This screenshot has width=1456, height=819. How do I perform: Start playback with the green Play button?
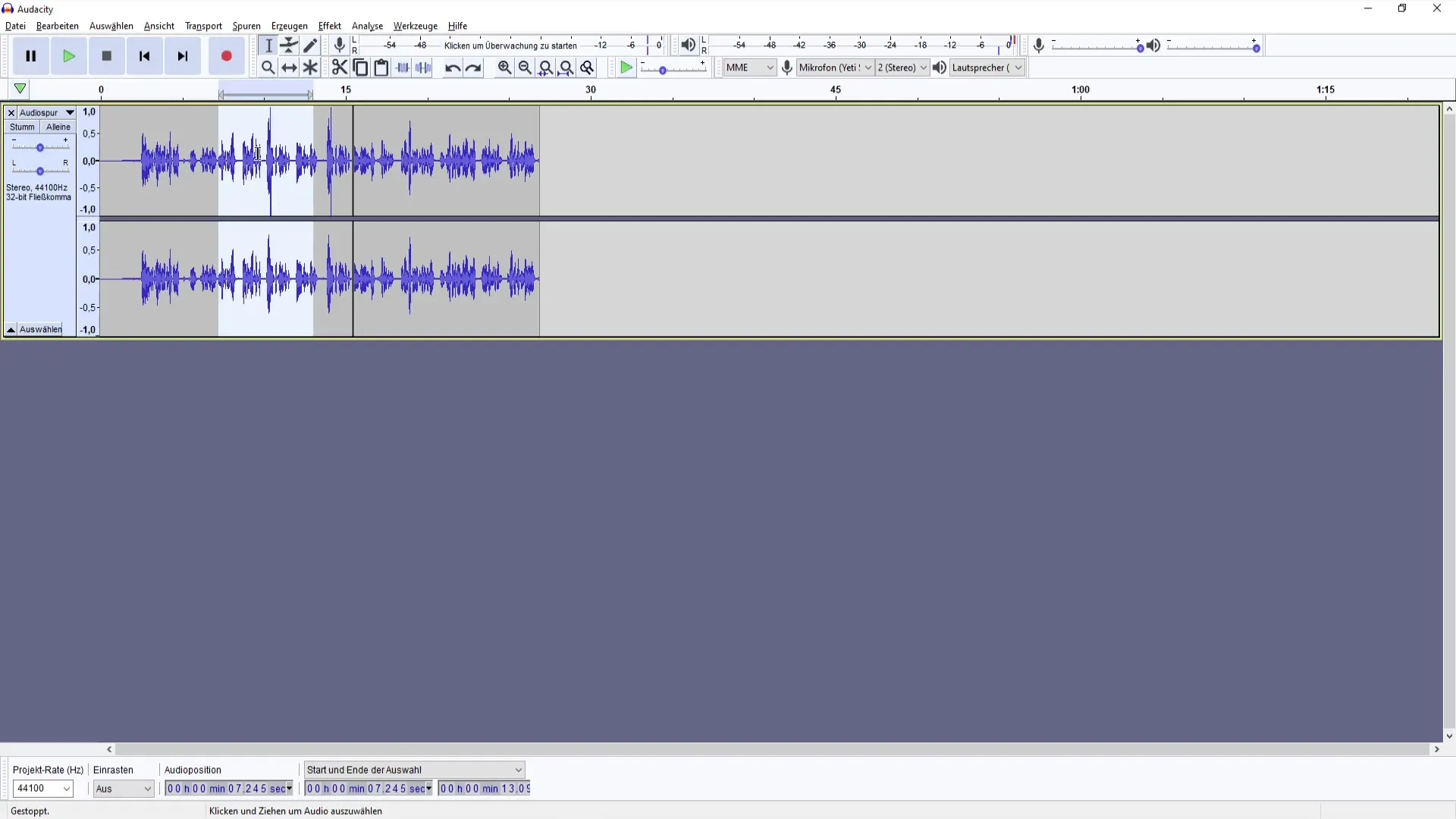pos(69,56)
